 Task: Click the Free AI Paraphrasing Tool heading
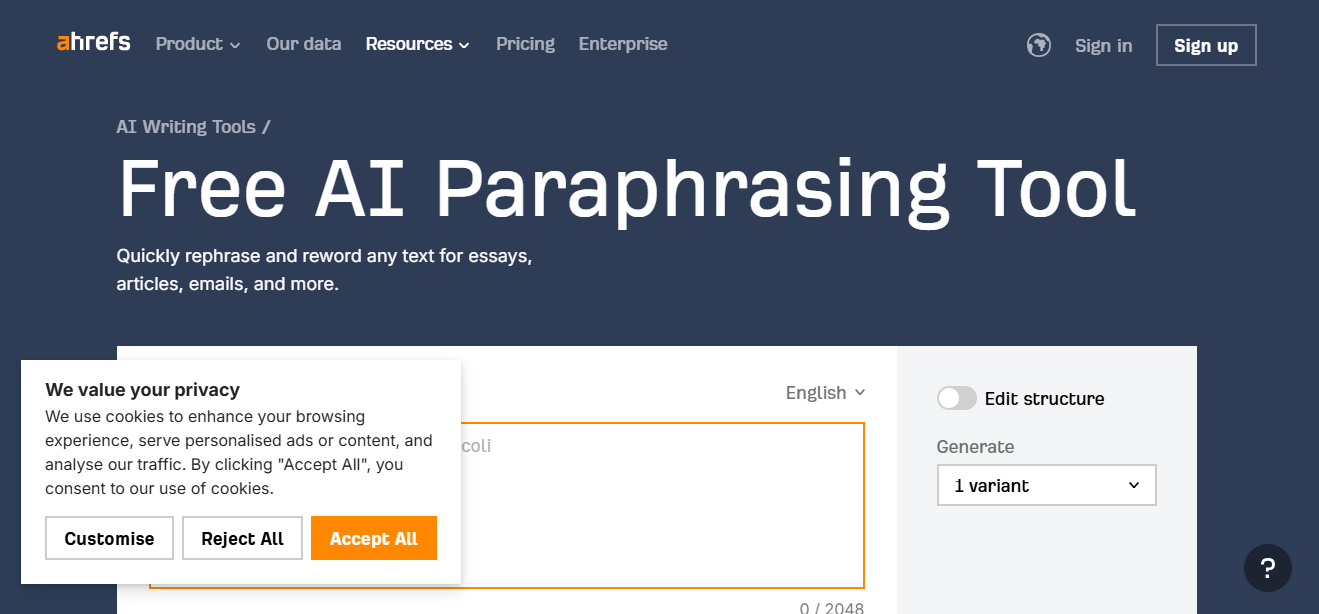[x=627, y=189]
